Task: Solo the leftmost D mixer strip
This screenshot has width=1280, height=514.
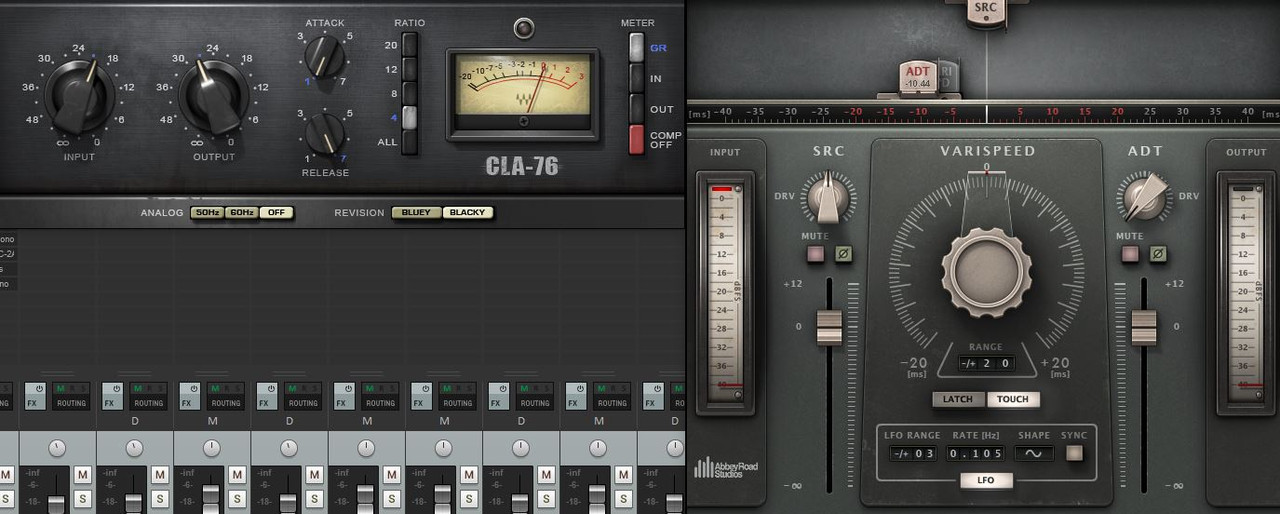Action: click(159, 498)
